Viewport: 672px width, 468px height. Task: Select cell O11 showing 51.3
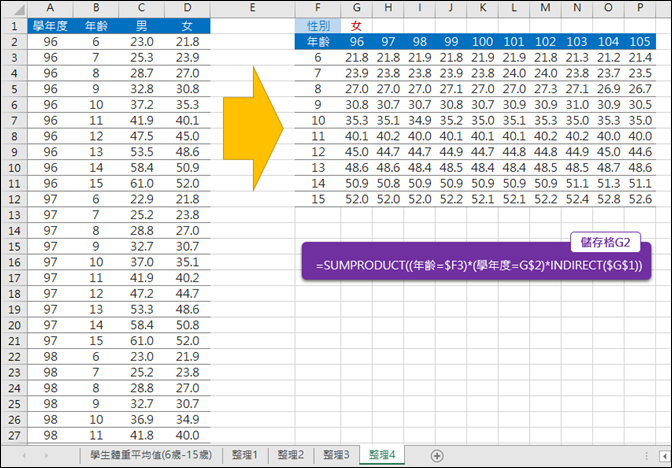[609, 183]
